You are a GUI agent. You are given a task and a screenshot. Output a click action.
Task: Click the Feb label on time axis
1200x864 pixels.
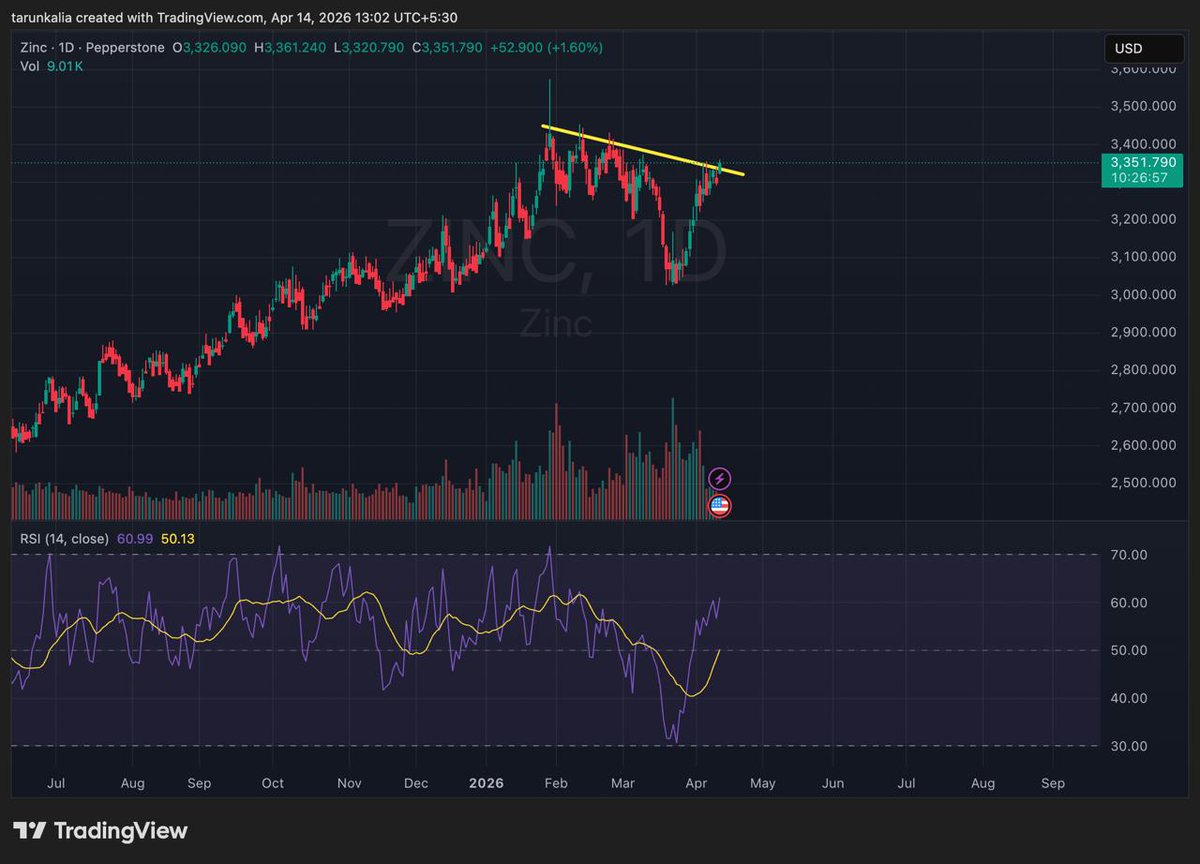pos(556,784)
